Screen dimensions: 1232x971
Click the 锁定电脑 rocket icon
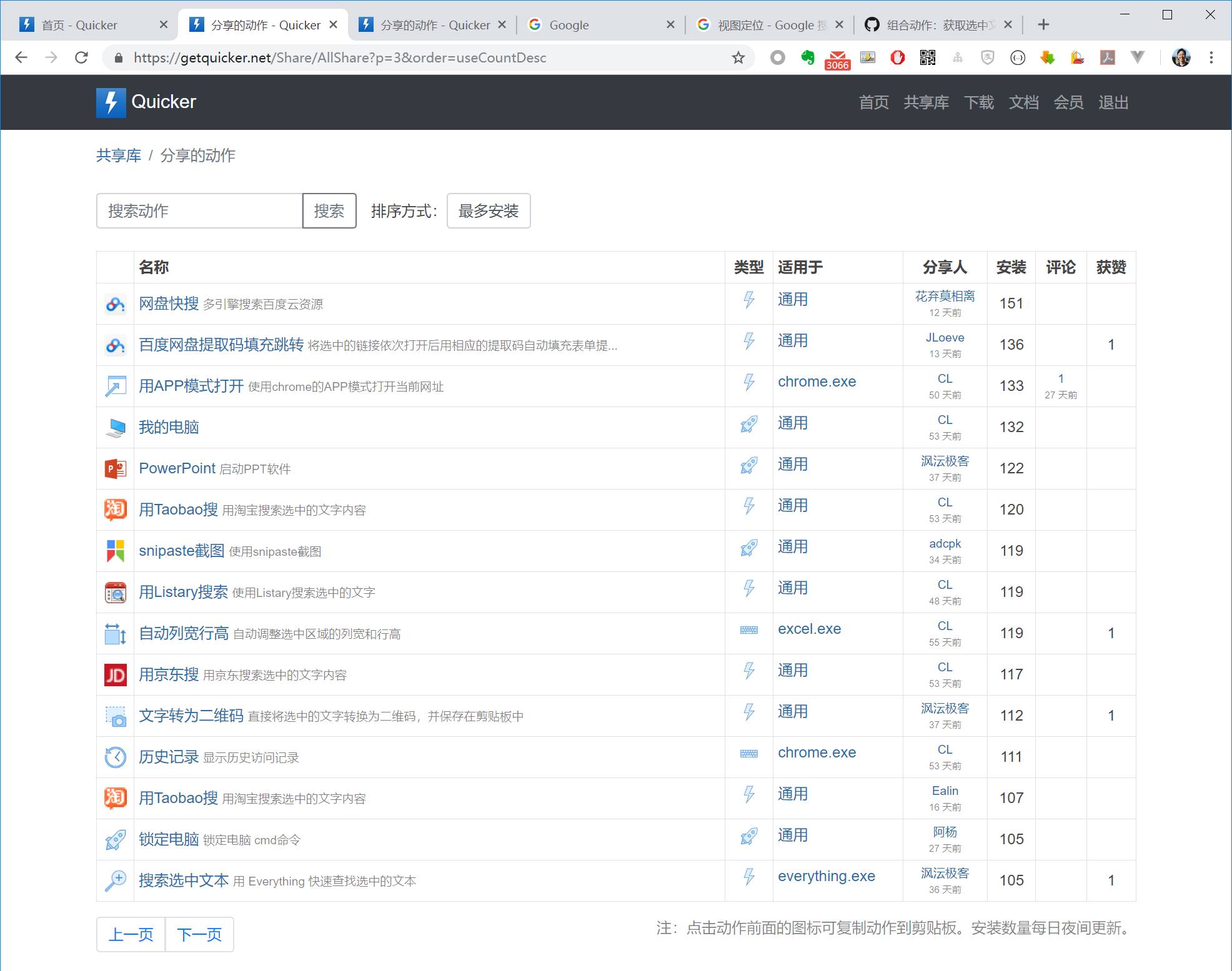click(x=116, y=839)
